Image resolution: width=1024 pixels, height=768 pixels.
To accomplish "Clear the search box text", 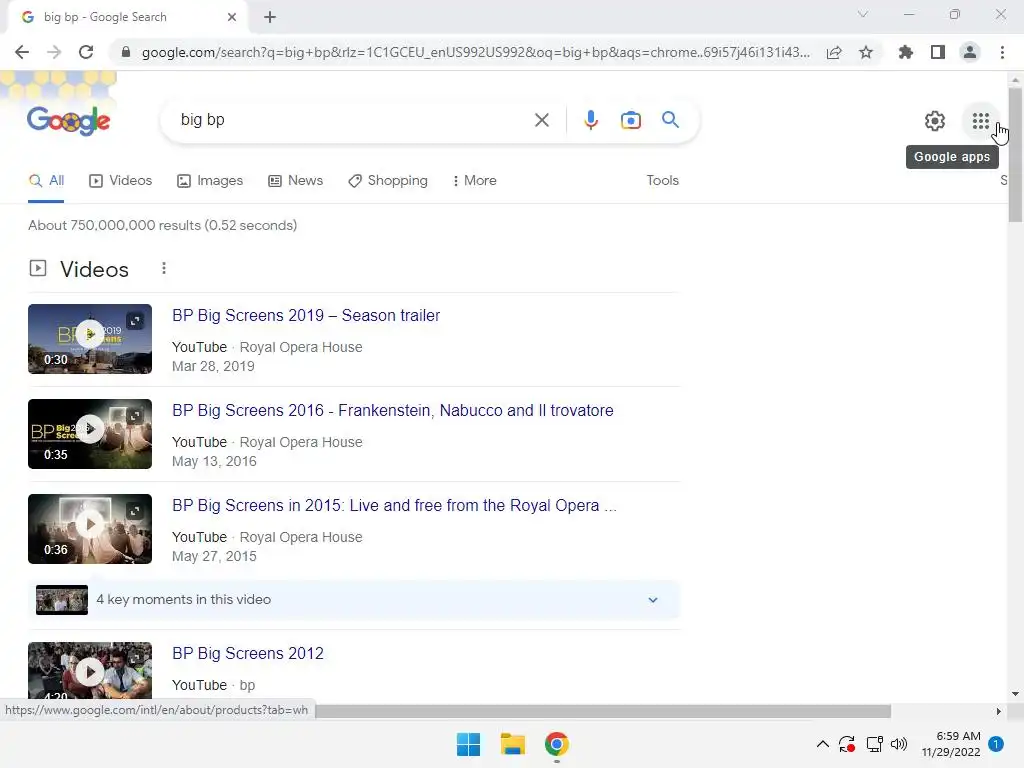I will pyautogui.click(x=541, y=120).
